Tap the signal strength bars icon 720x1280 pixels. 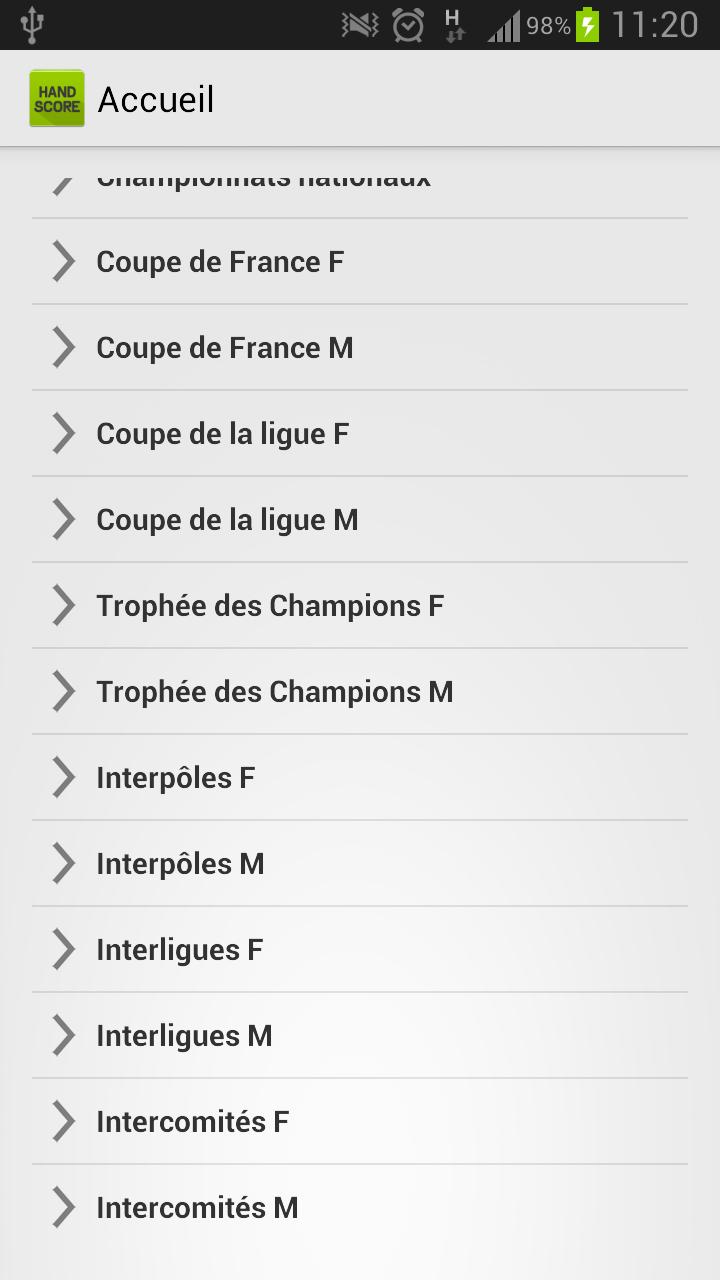click(503, 27)
